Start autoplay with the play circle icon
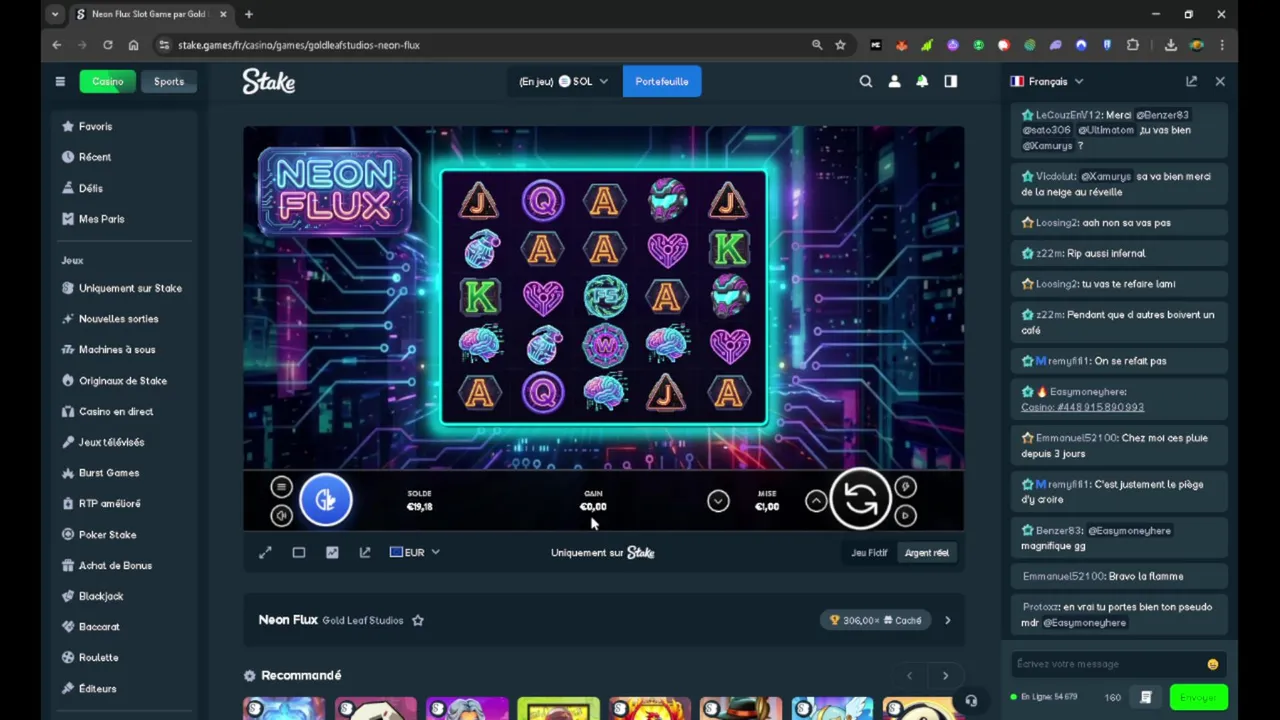 click(905, 515)
